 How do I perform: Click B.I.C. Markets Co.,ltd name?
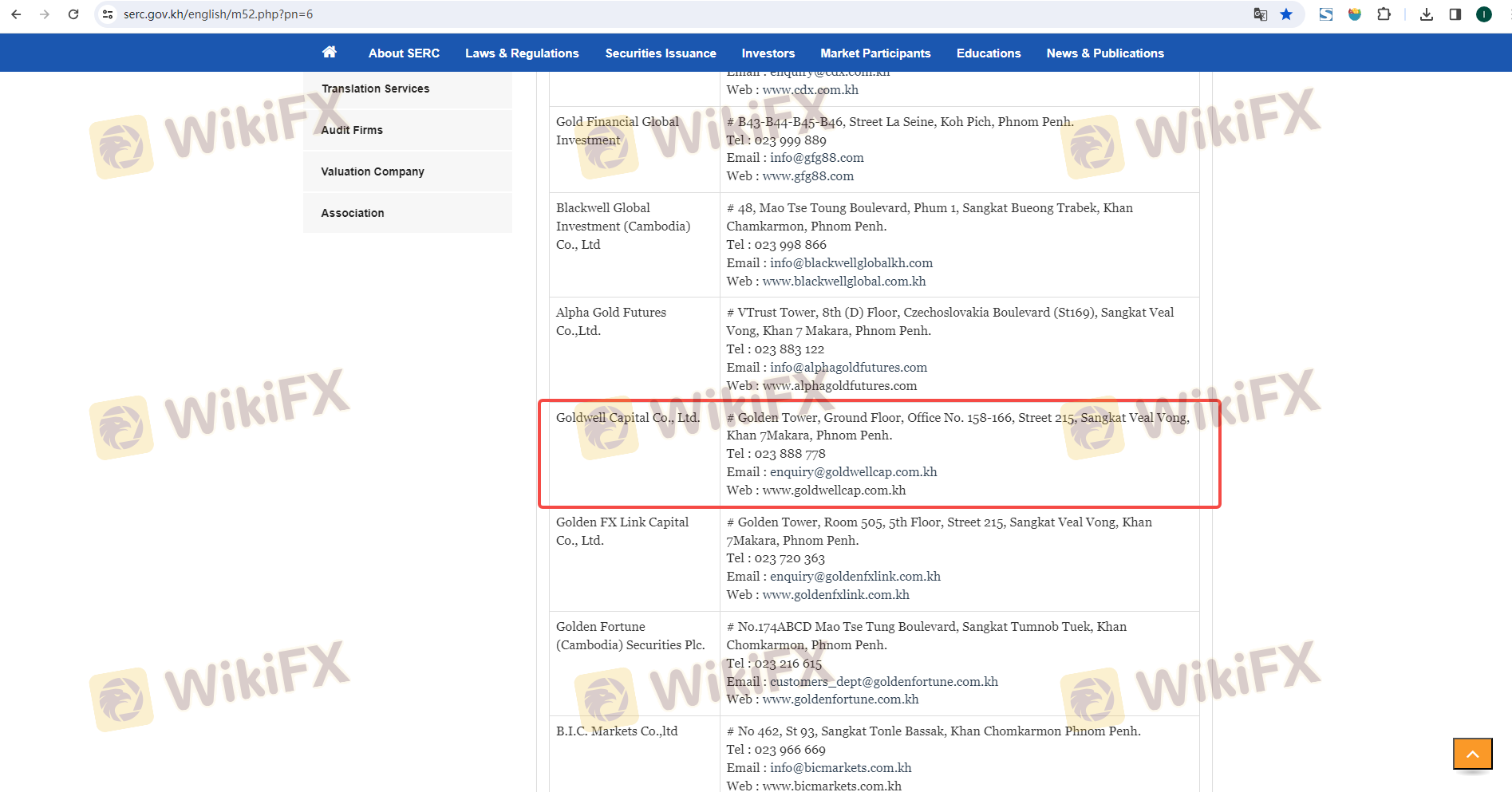(617, 731)
